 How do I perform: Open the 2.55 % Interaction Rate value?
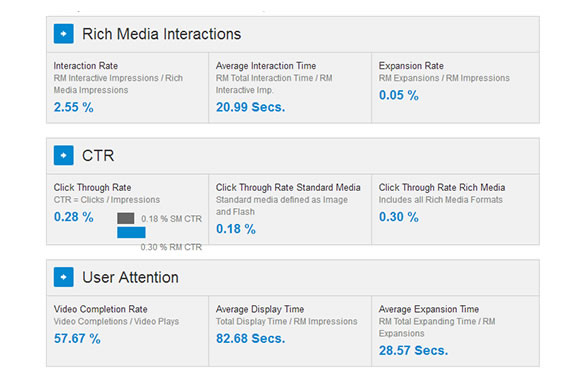[x=74, y=107]
